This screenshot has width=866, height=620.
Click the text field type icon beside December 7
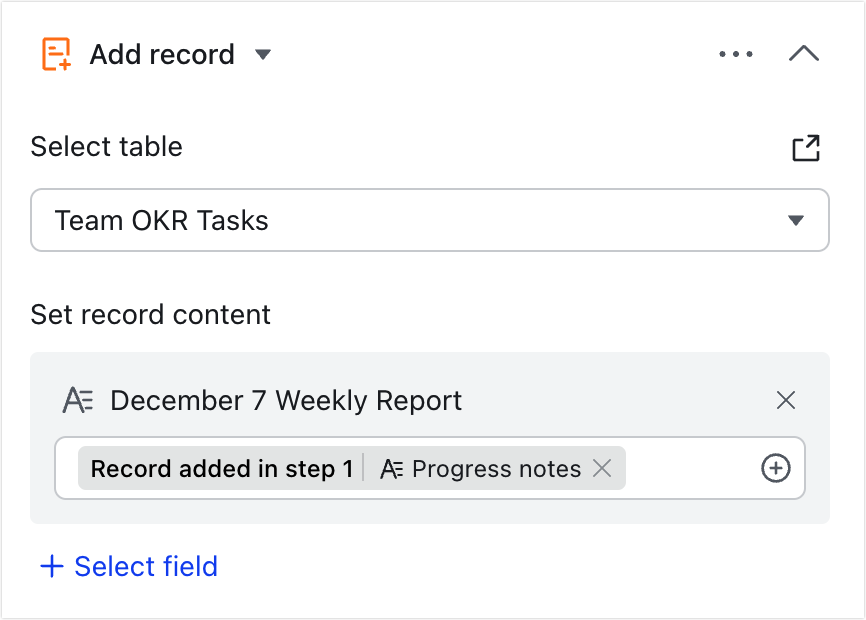(78, 400)
